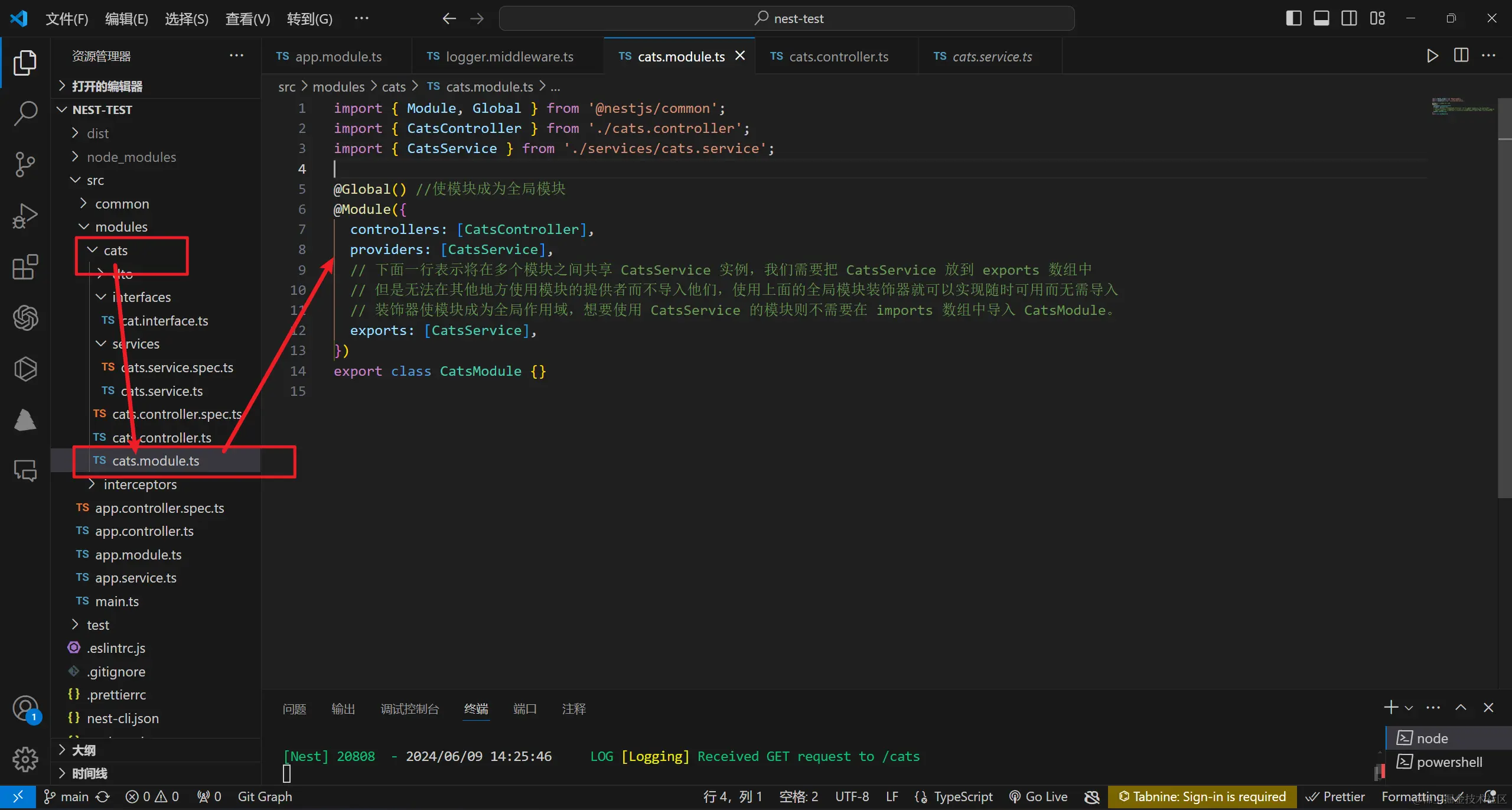This screenshot has width=1512, height=810.
Task: Open the Extensions view
Action: tap(25, 267)
